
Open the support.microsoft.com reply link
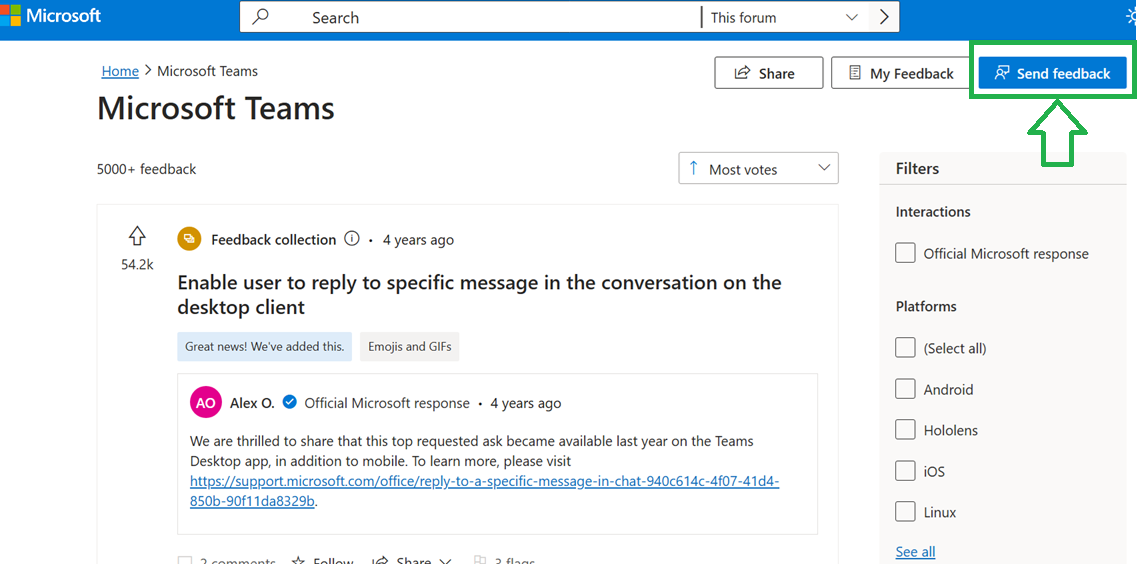484,491
